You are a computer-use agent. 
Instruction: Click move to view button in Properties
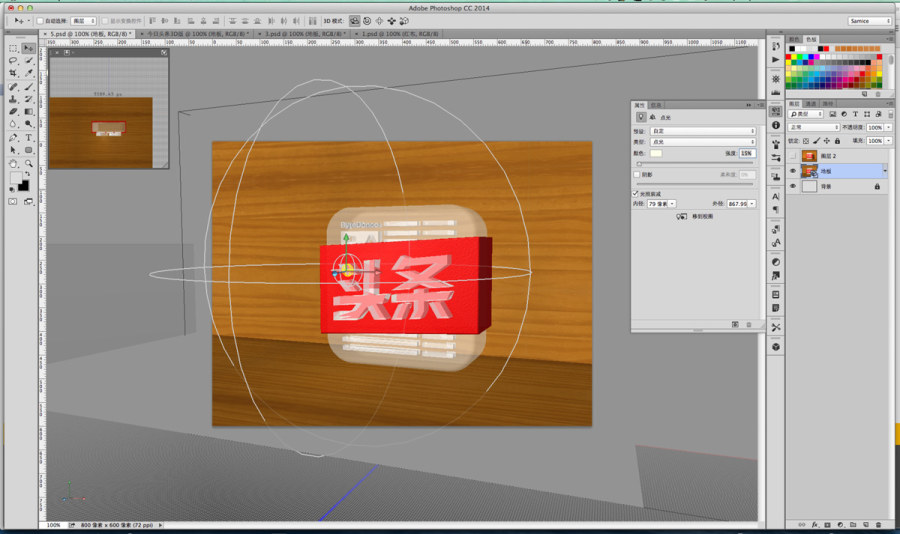(x=695, y=216)
